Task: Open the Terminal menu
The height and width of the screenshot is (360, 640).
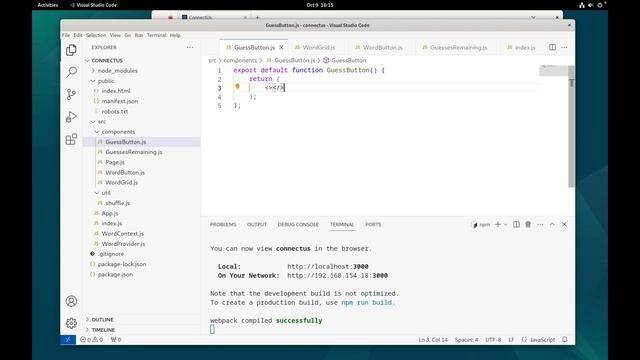Action: point(156,36)
